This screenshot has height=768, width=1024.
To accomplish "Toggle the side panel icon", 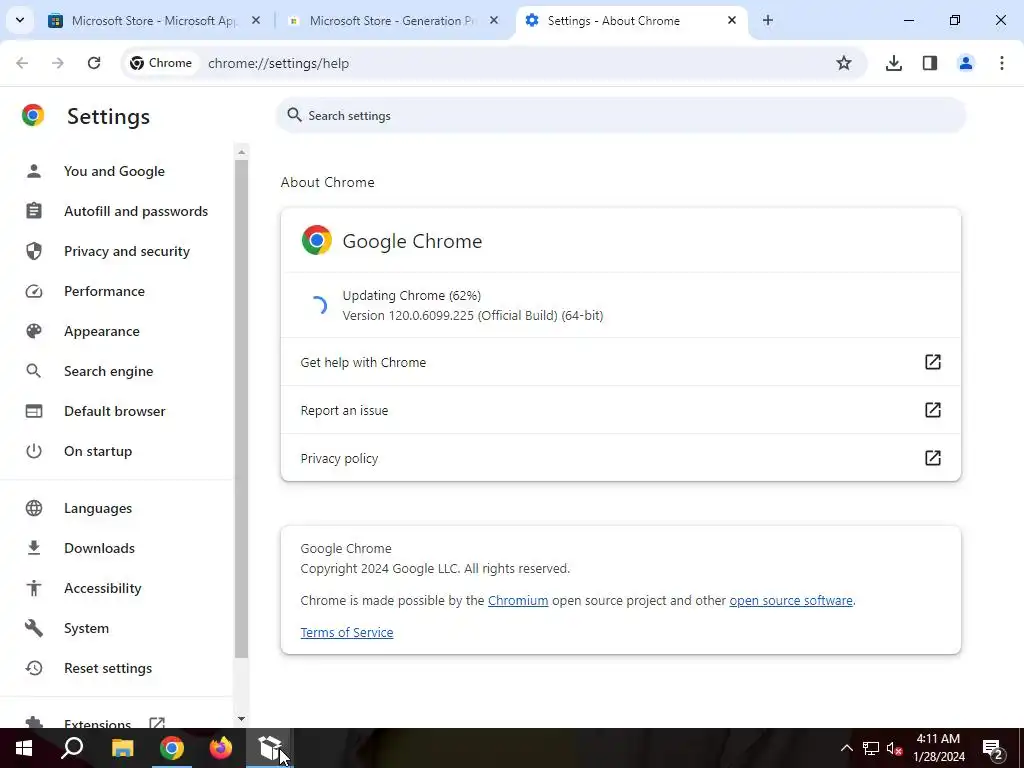I will tap(930, 63).
